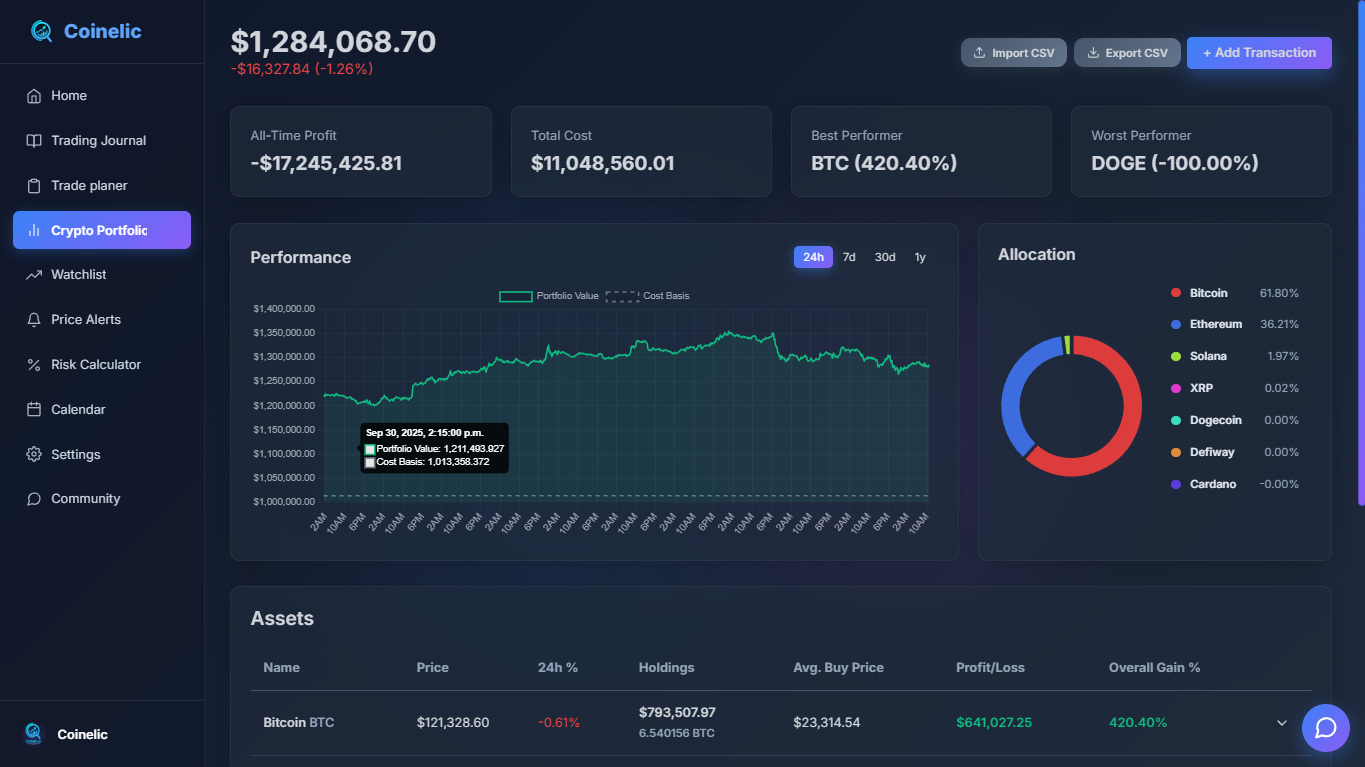The height and width of the screenshot is (767, 1365).
Task: Select the Risk Calculator percent icon
Action: [33, 364]
